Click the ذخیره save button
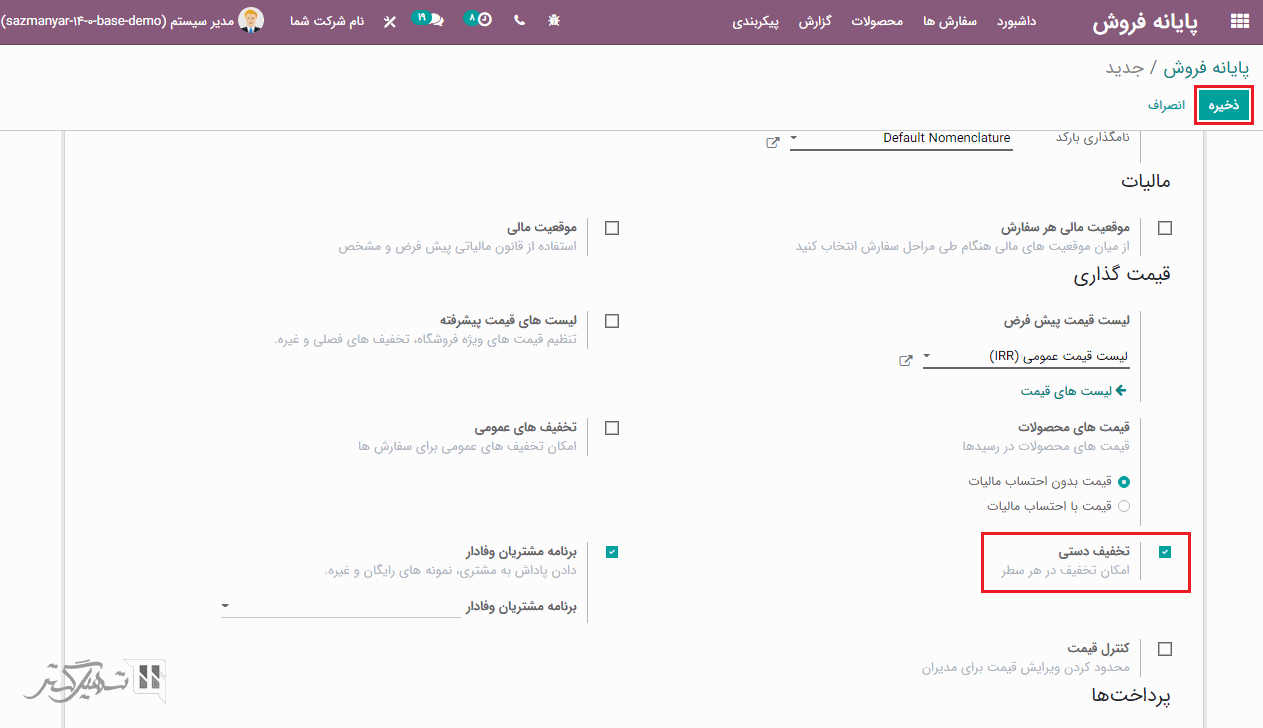This screenshot has height=728, width=1263. tap(1223, 105)
